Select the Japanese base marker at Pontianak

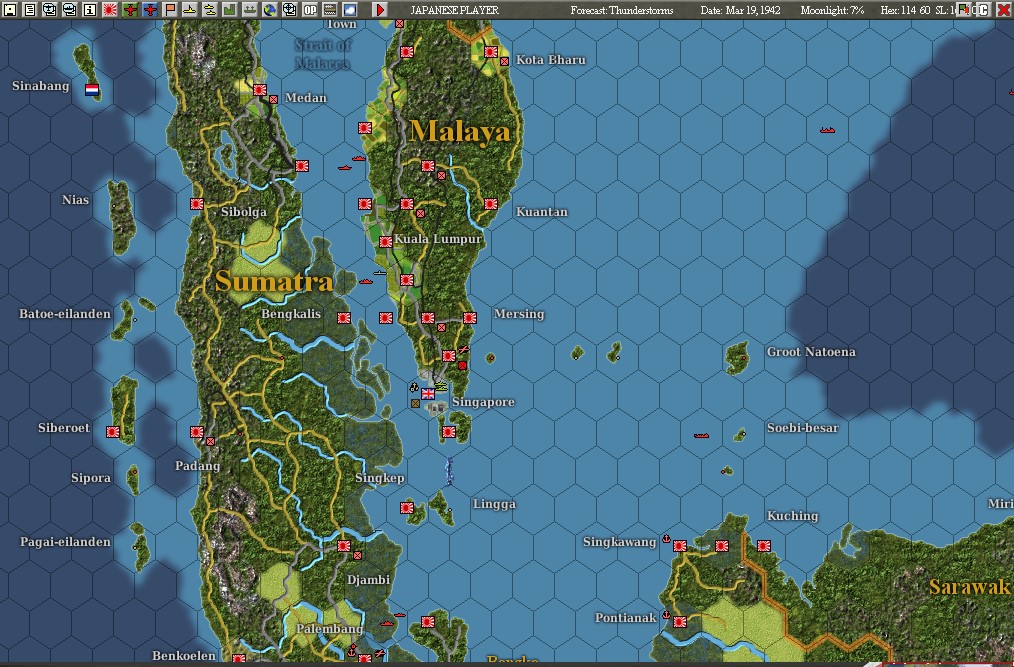(x=680, y=622)
